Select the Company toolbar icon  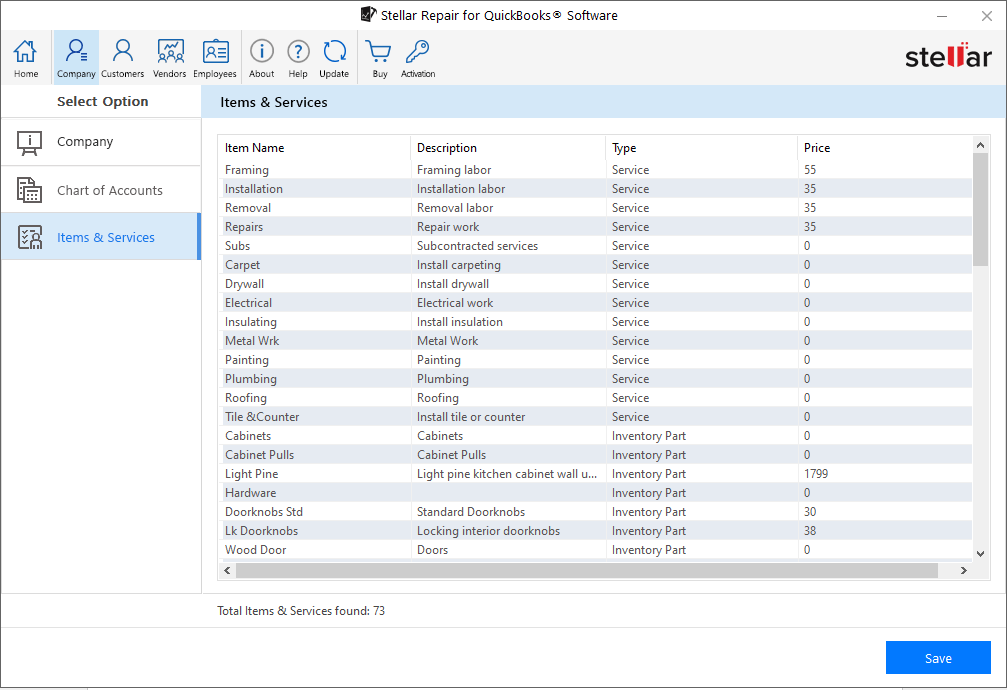[76, 58]
